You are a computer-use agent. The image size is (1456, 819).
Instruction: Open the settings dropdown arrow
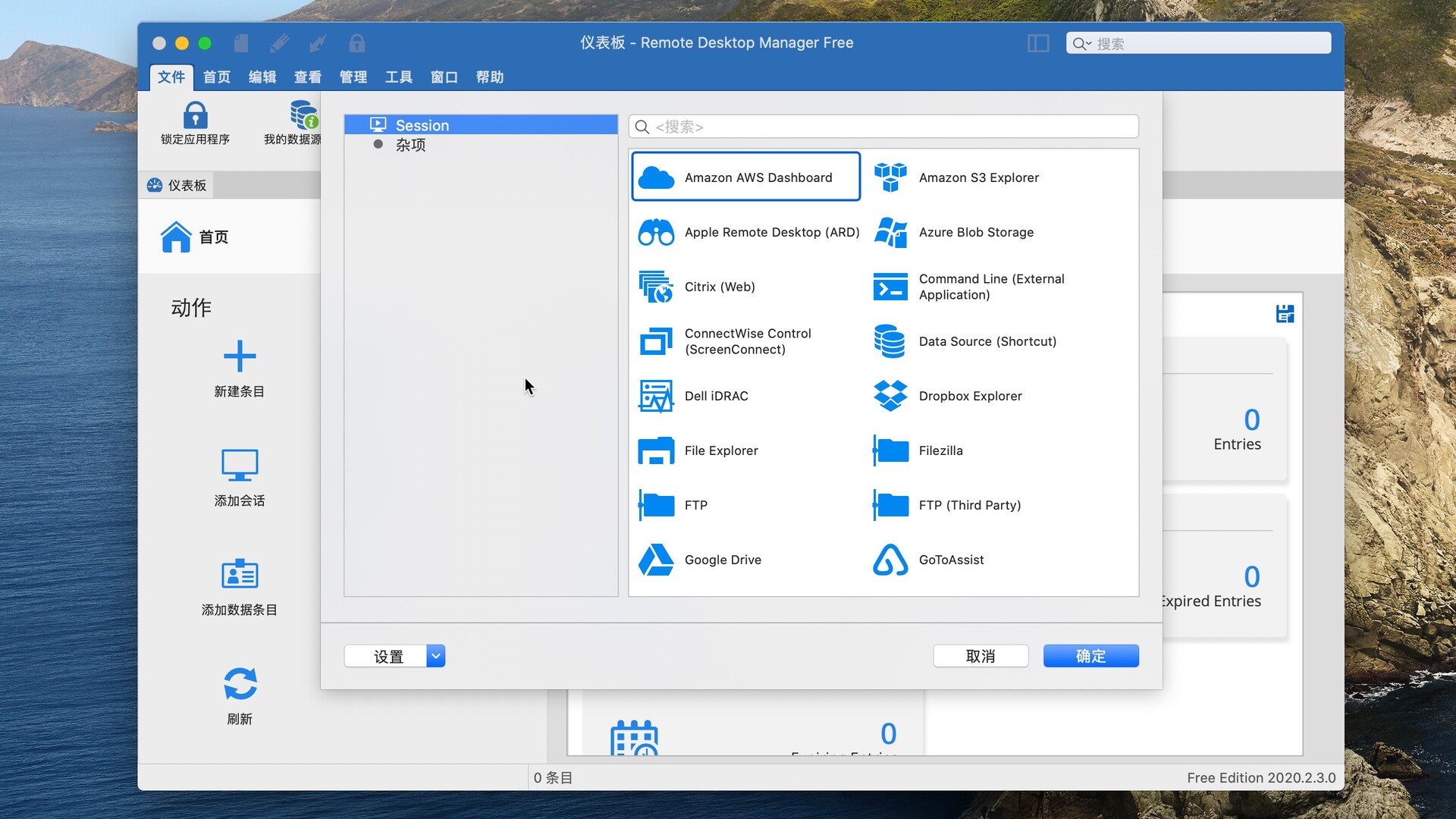pyautogui.click(x=435, y=656)
